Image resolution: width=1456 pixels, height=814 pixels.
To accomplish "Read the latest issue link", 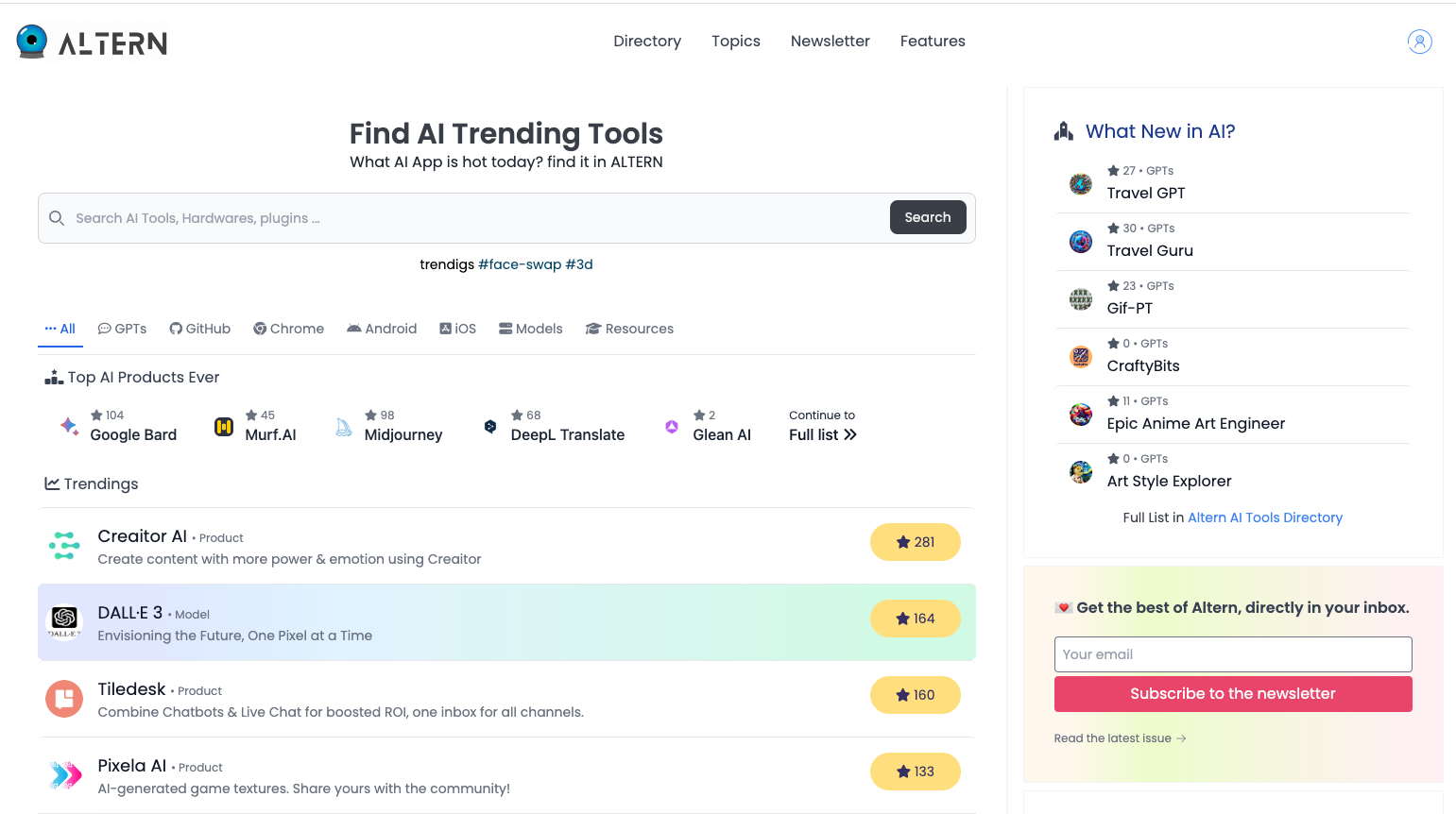I will coord(1121,738).
